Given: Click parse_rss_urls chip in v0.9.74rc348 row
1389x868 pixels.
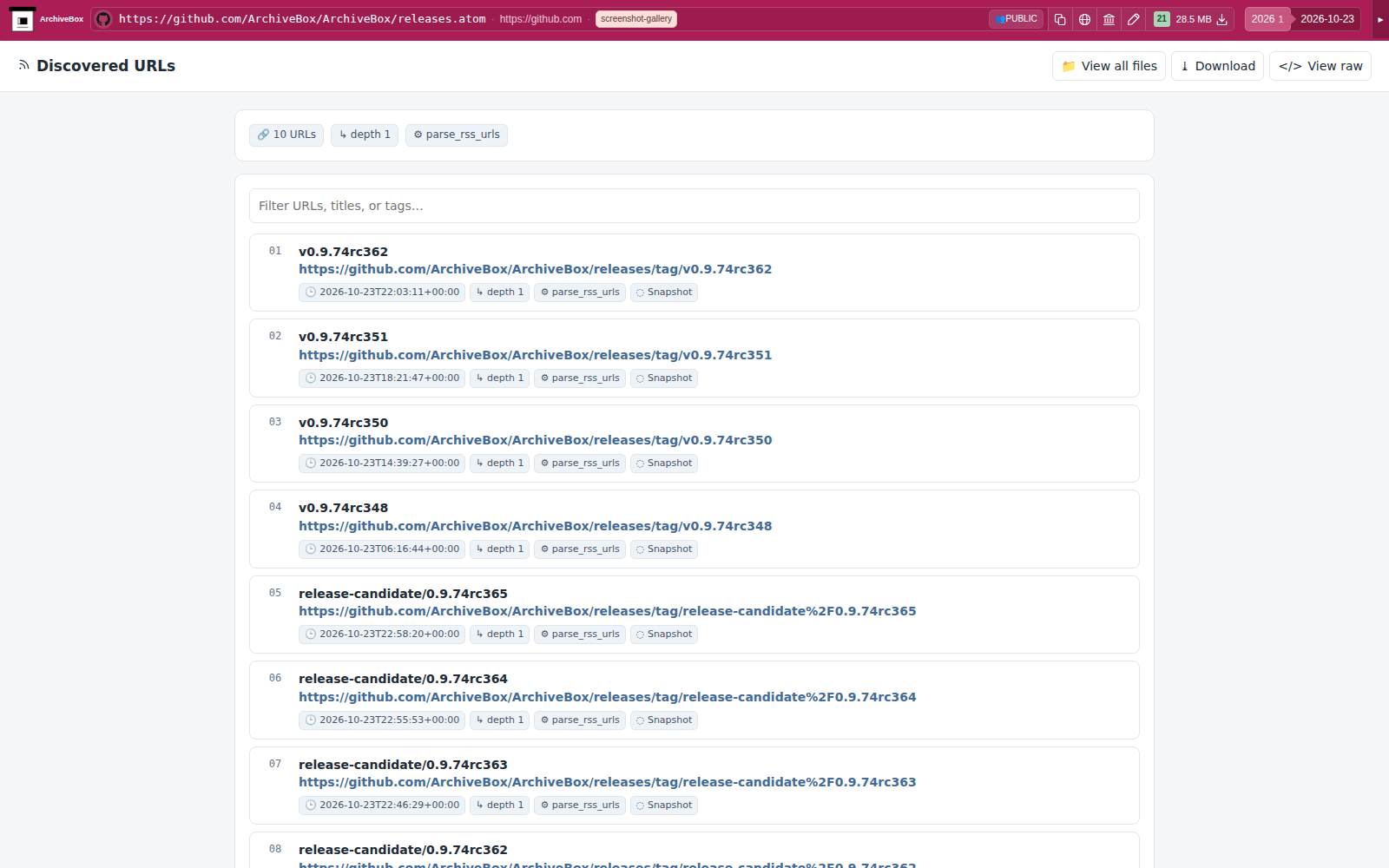Looking at the screenshot, I should click(x=580, y=549).
